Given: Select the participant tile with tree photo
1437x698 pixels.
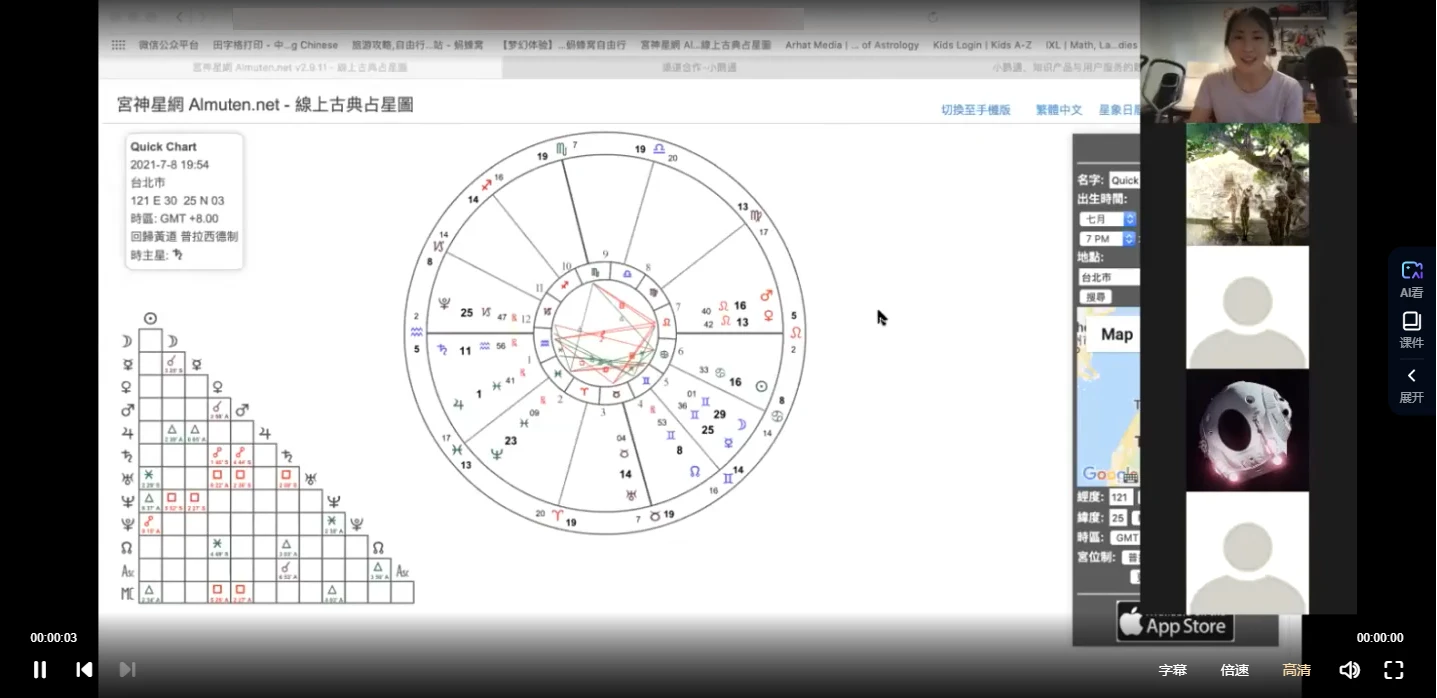Looking at the screenshot, I should click(1247, 184).
